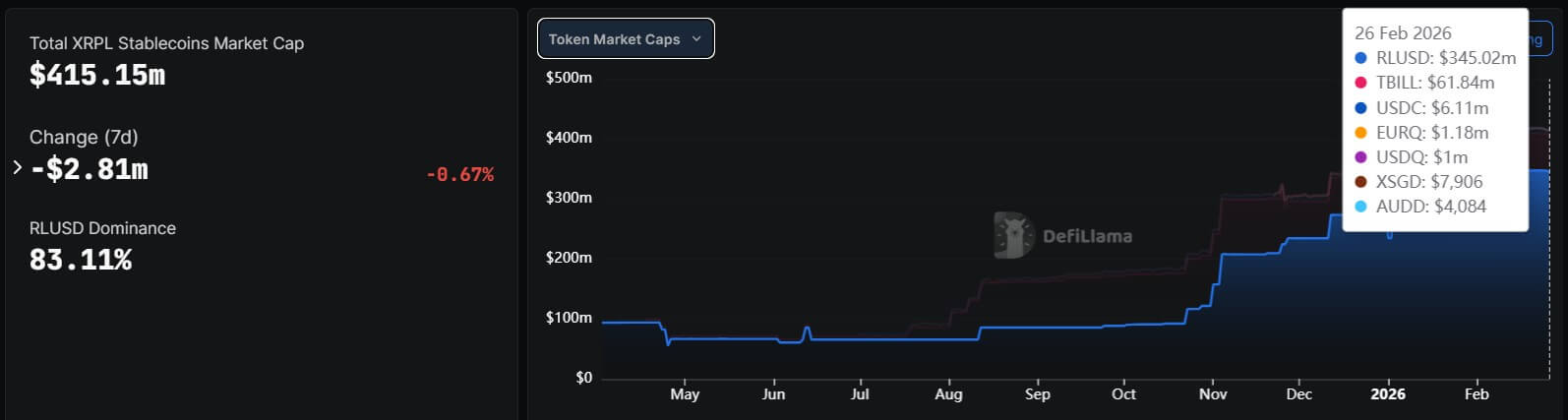The image size is (1568, 420).
Task: Click the AUDD light blue dot
Action: coord(1360,207)
